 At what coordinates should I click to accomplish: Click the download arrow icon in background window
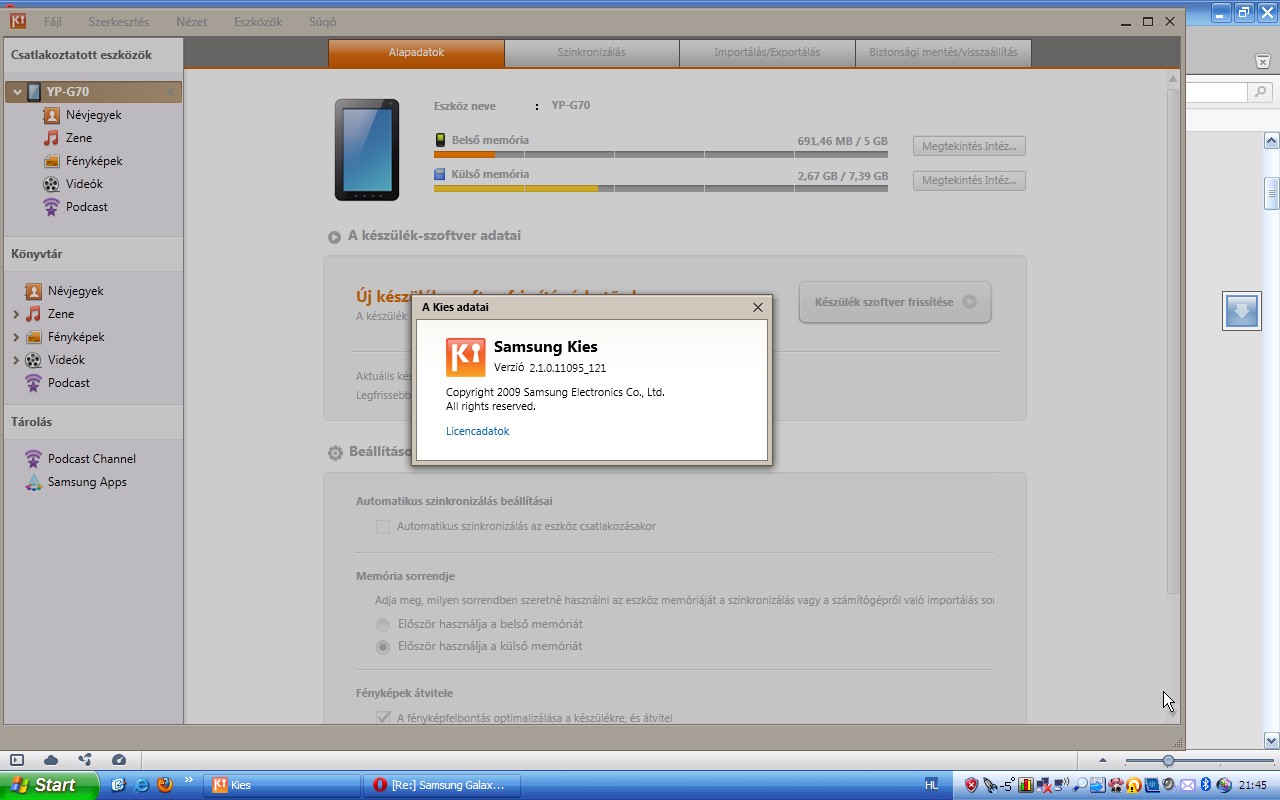pos(1241,311)
